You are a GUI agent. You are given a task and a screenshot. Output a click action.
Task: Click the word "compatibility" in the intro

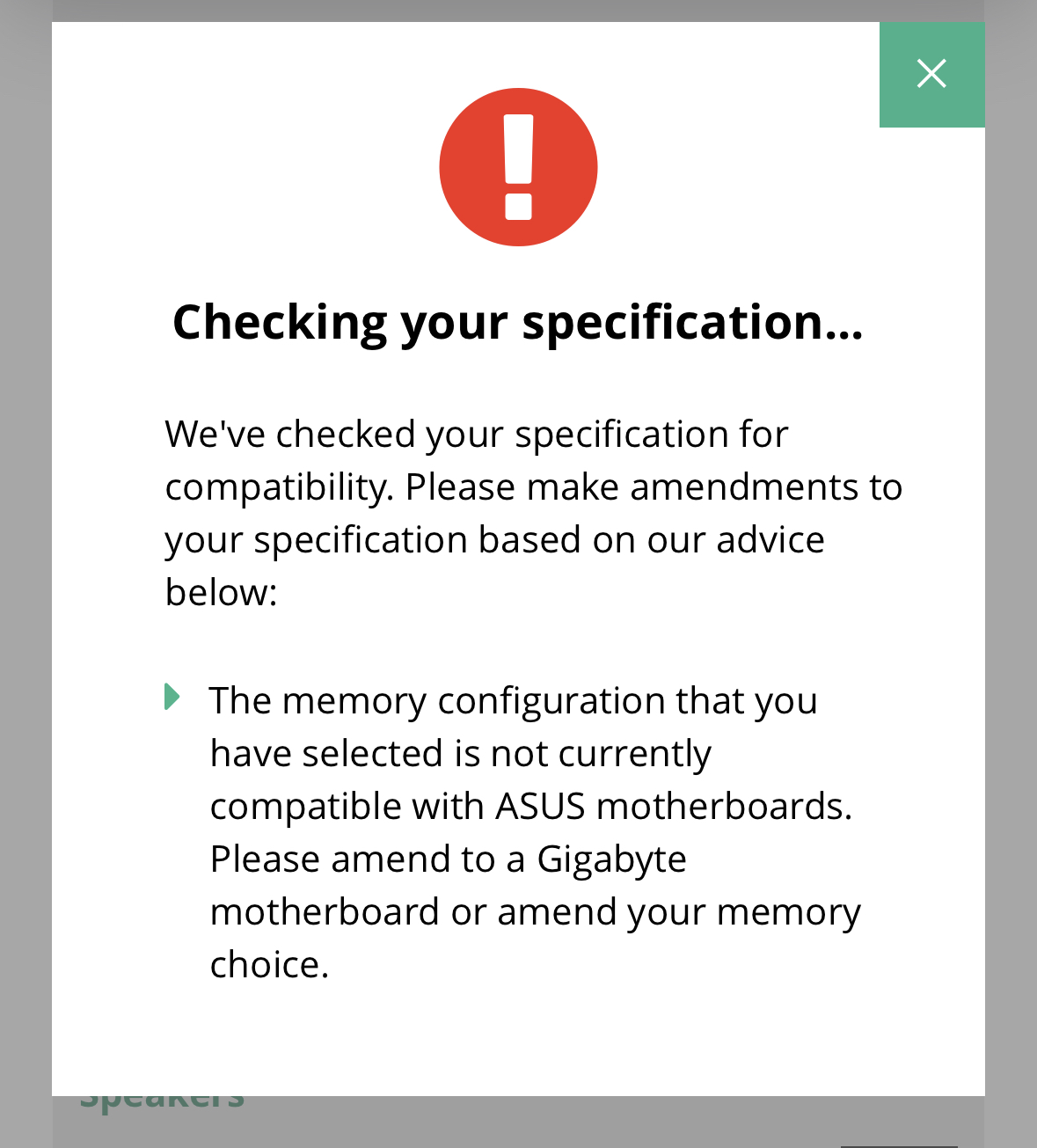(280, 487)
